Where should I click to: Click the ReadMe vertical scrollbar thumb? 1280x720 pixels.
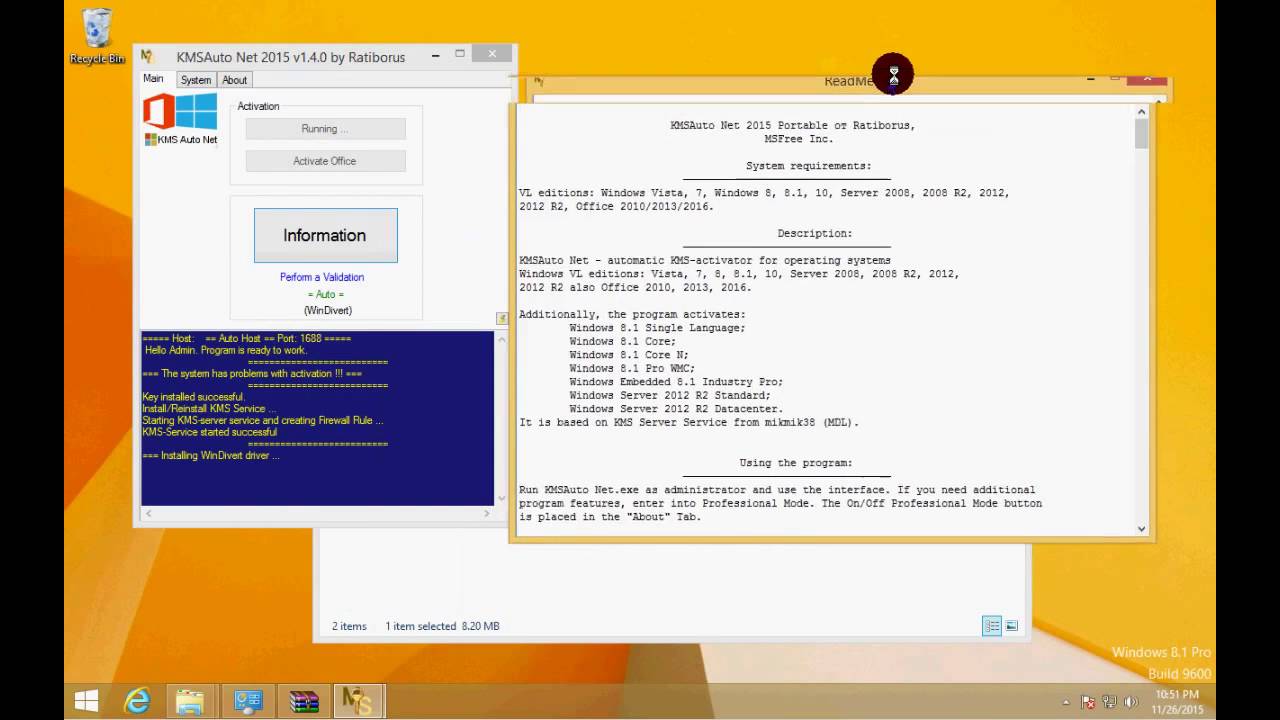[x=1142, y=134]
